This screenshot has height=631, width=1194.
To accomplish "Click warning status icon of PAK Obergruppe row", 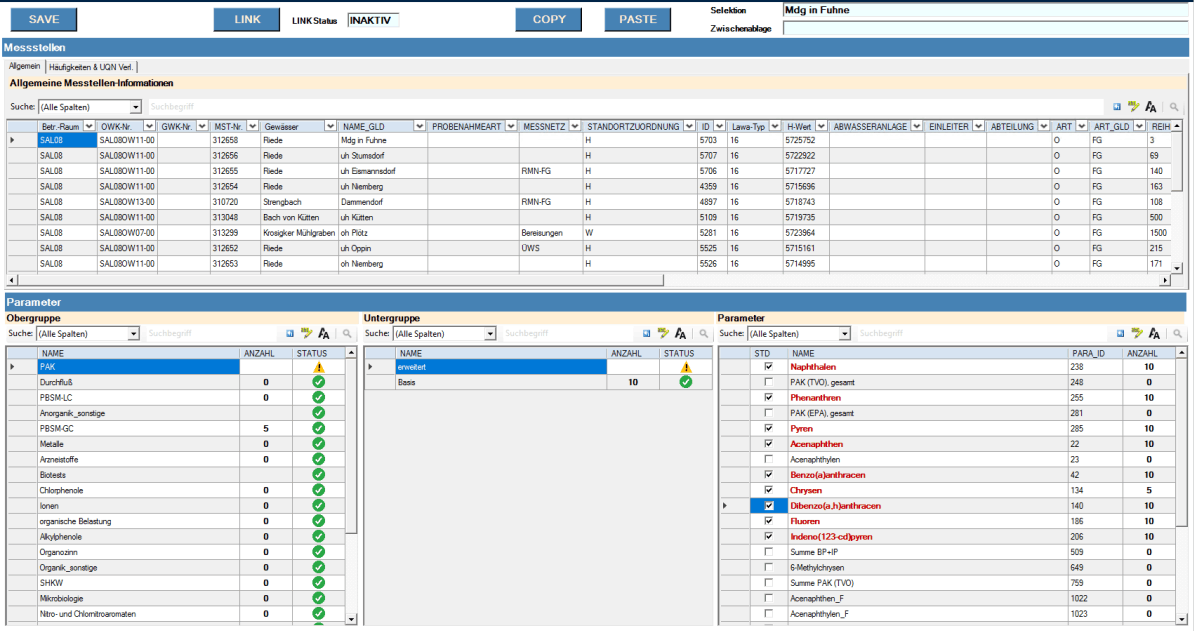I will tap(319, 368).
